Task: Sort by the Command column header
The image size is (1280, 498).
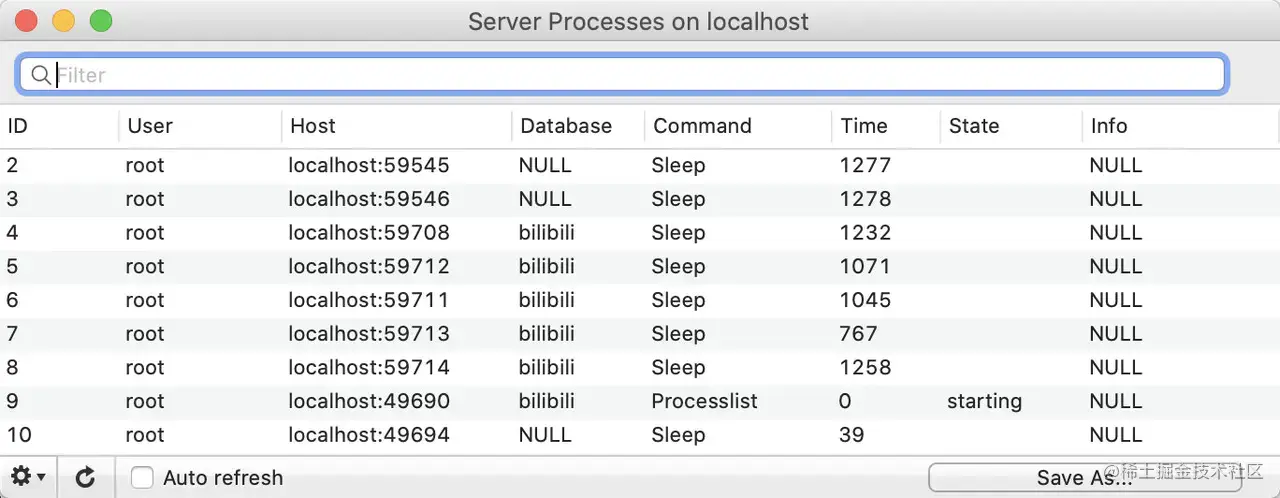Action: [702, 126]
